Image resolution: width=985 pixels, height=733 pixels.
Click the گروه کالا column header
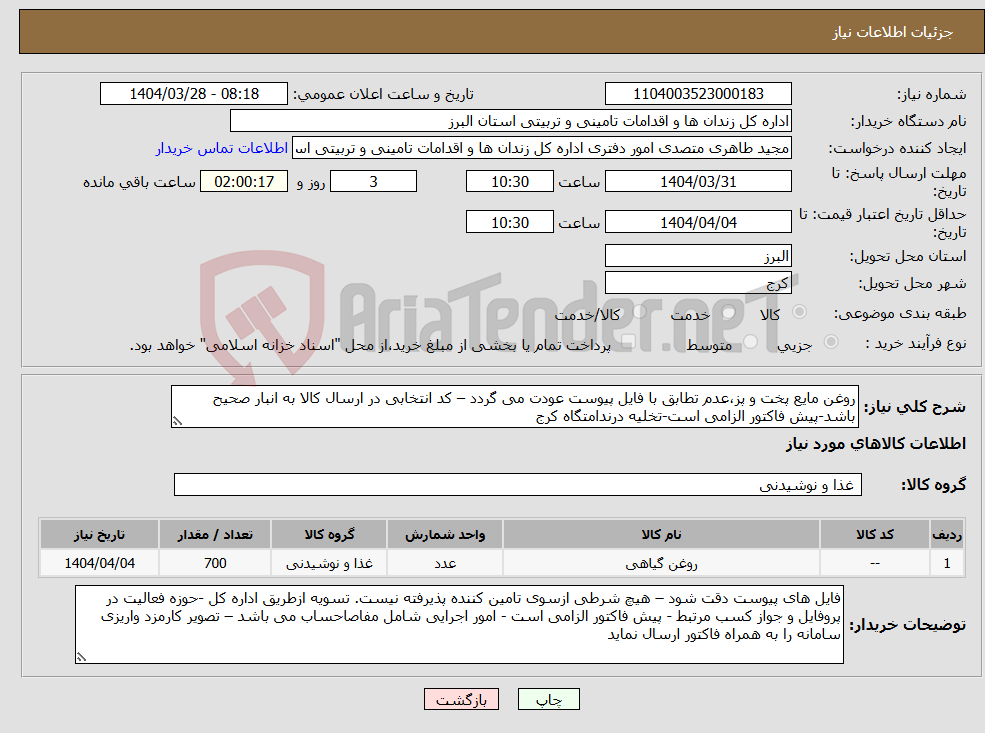click(329, 535)
